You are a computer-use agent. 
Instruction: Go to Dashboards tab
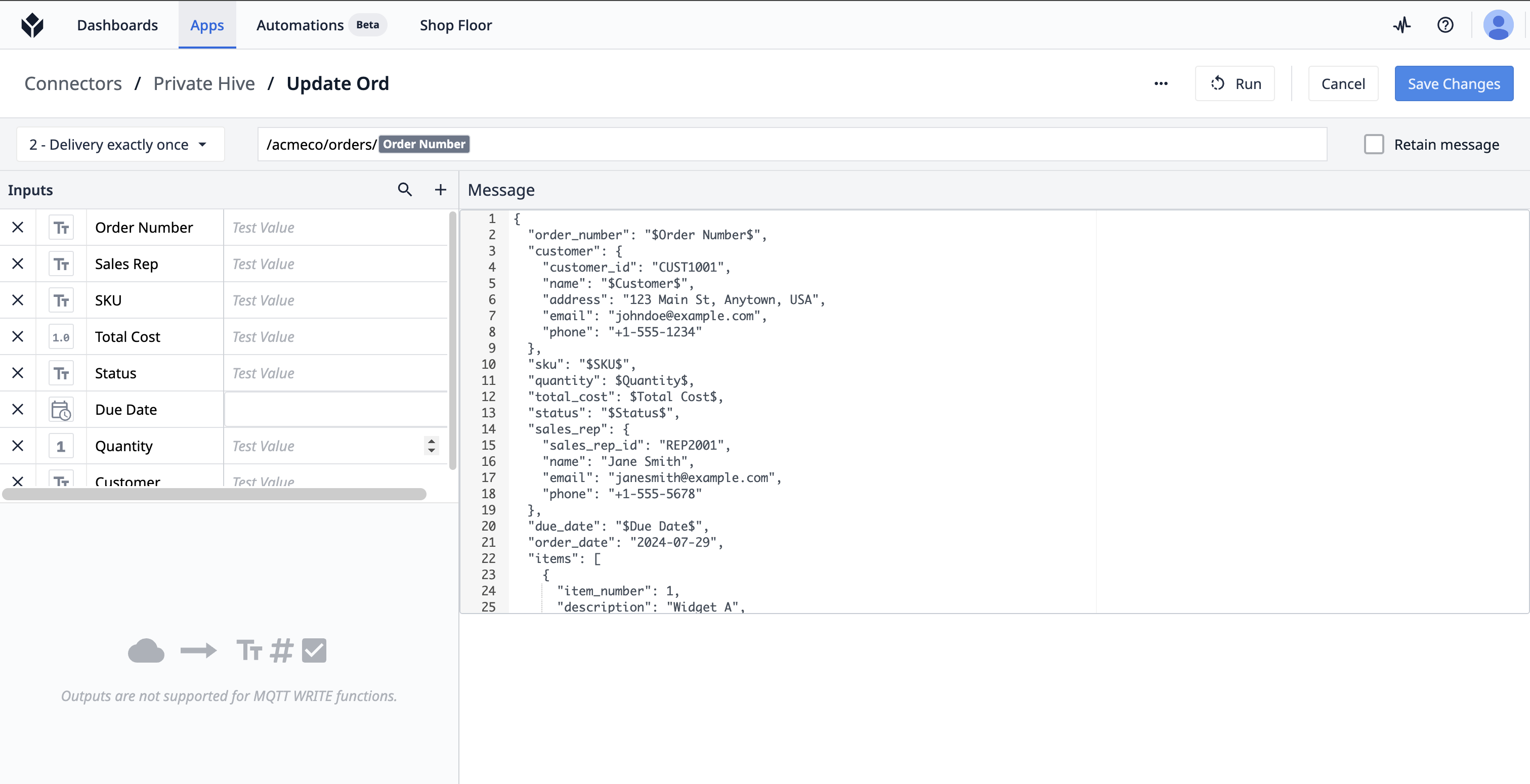point(117,25)
